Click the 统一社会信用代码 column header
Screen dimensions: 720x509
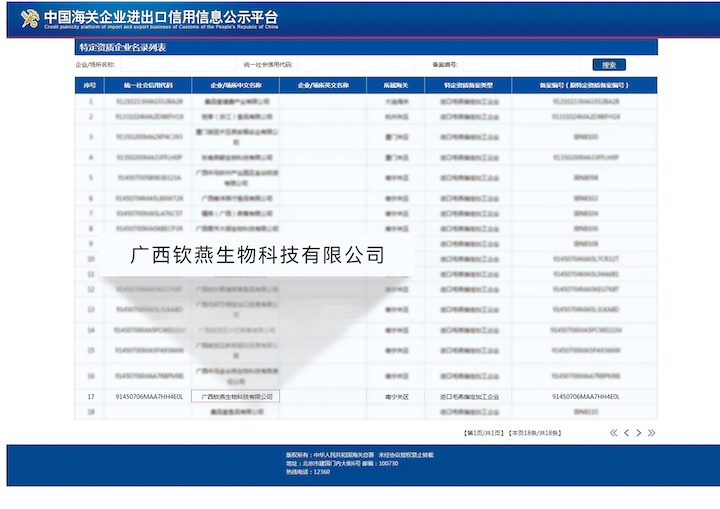tap(148, 85)
